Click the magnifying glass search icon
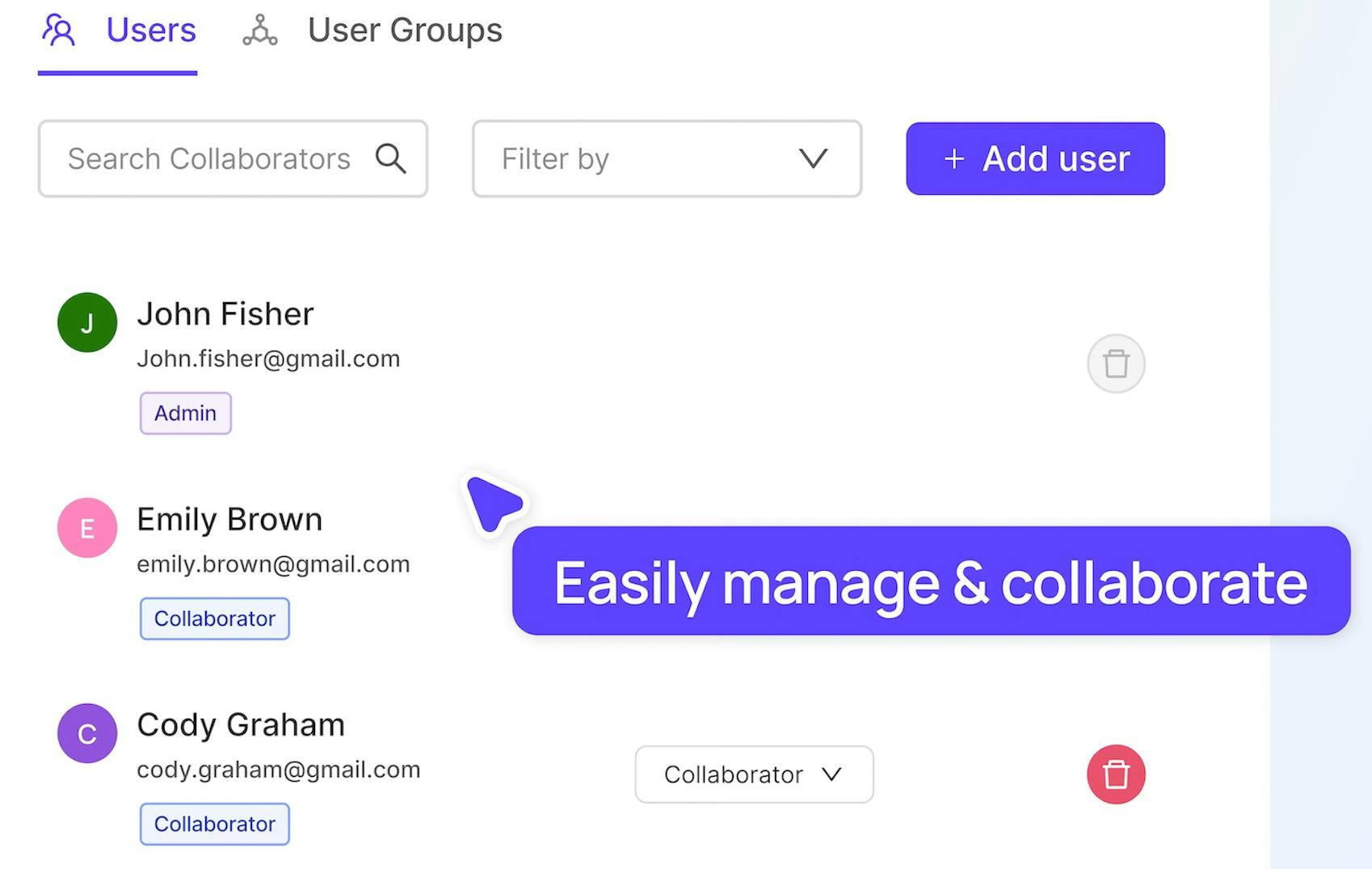 coord(390,158)
